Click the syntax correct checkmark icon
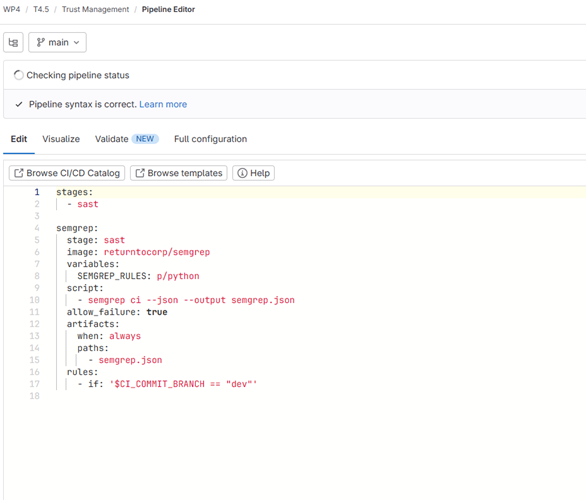Viewport: 586px width, 500px height. (19, 104)
